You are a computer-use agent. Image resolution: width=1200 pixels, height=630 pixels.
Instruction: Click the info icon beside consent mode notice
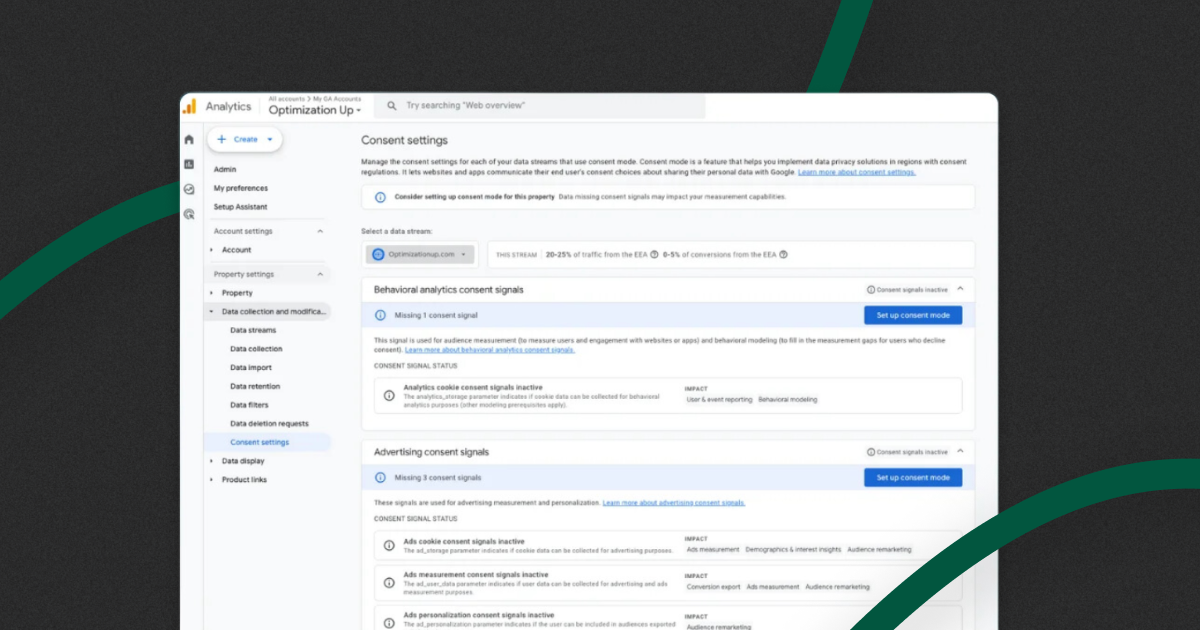(380, 197)
